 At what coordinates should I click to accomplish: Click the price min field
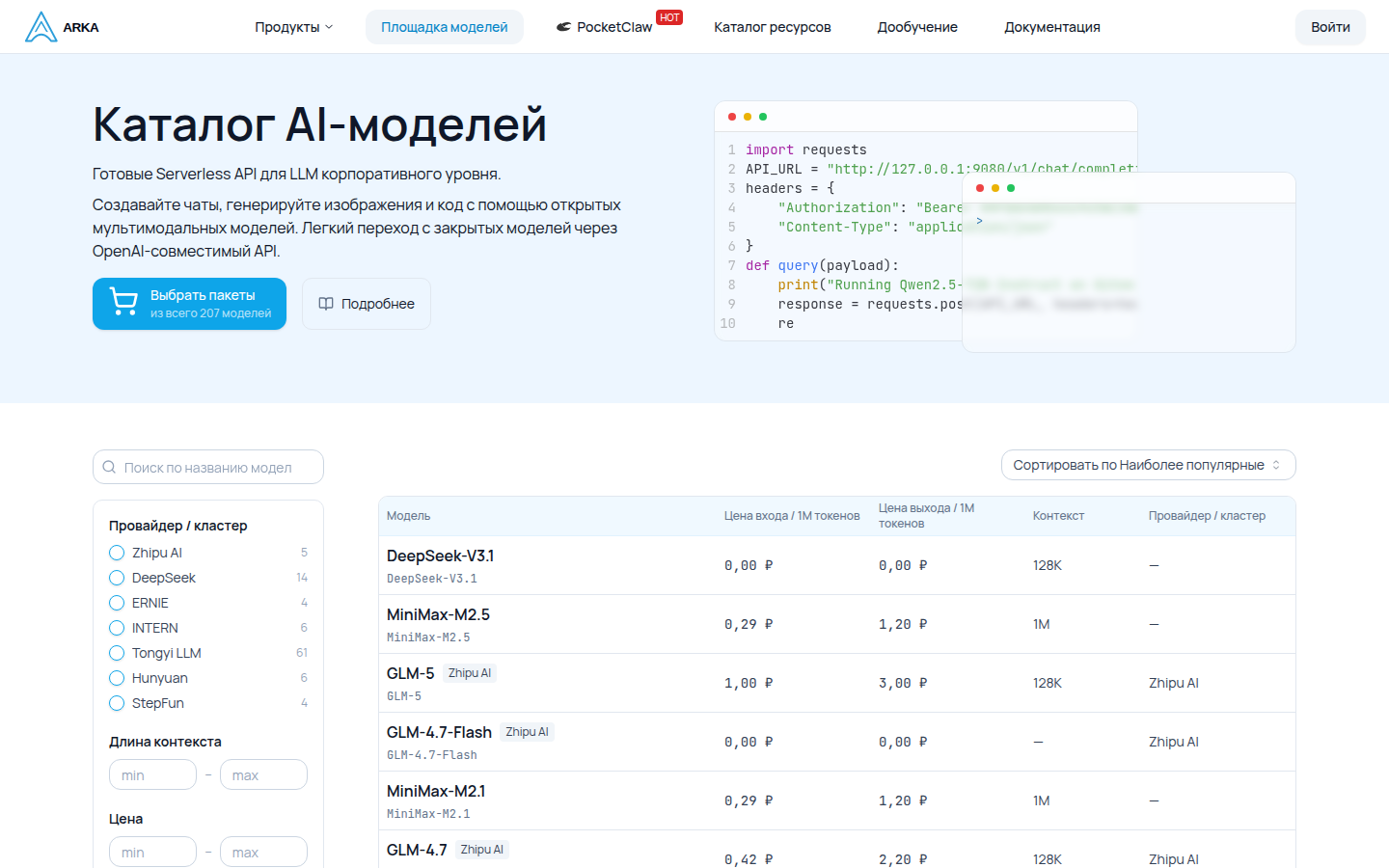click(152, 852)
